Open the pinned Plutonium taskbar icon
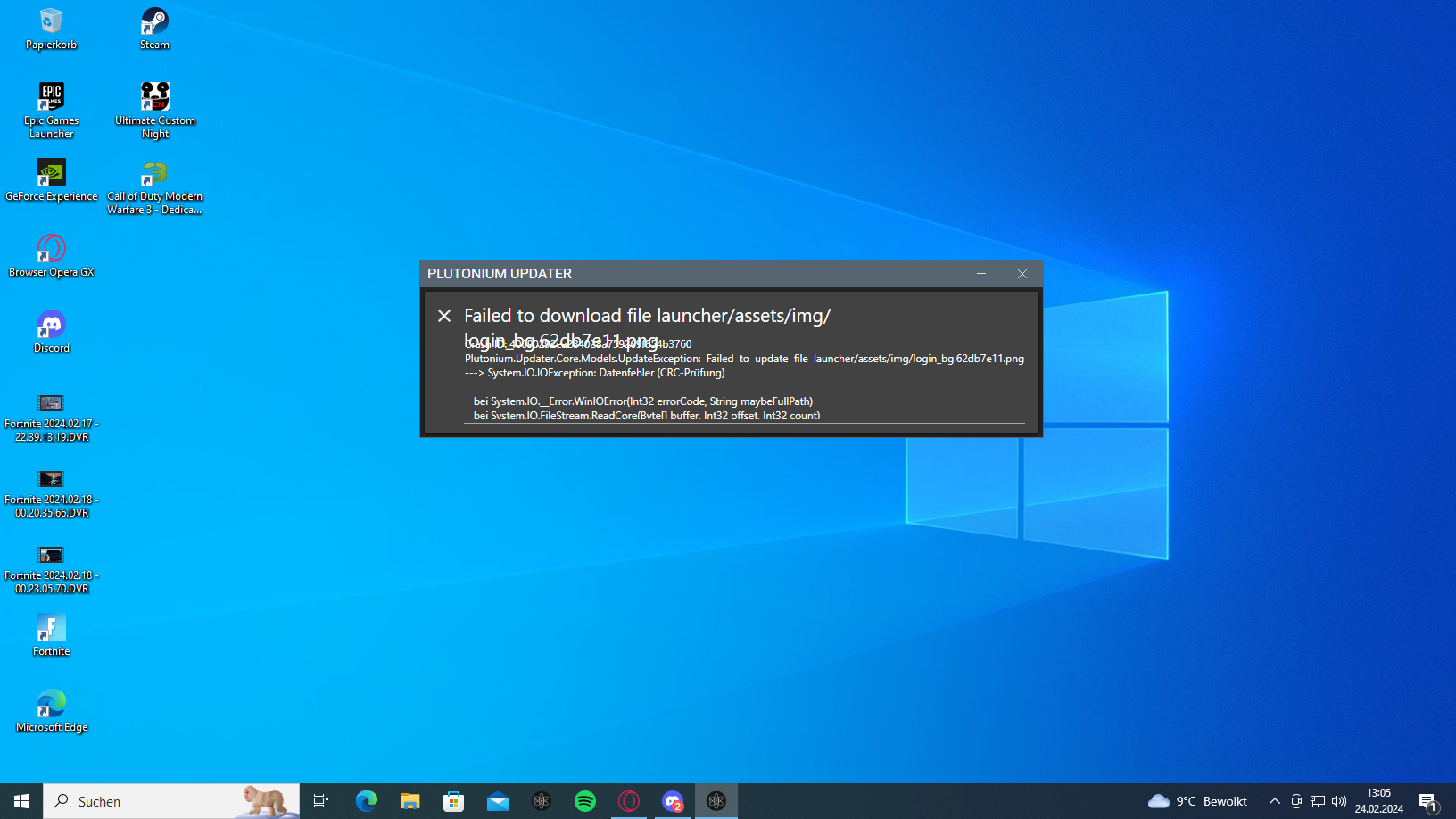Screen dimensions: 1456x819 541,801
